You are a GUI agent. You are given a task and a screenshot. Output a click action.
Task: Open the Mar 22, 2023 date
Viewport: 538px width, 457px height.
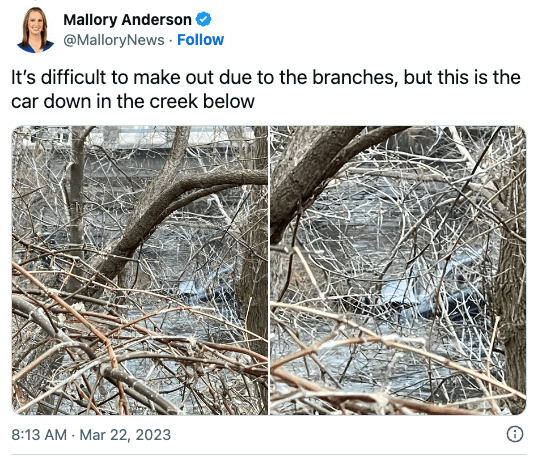tap(125, 435)
